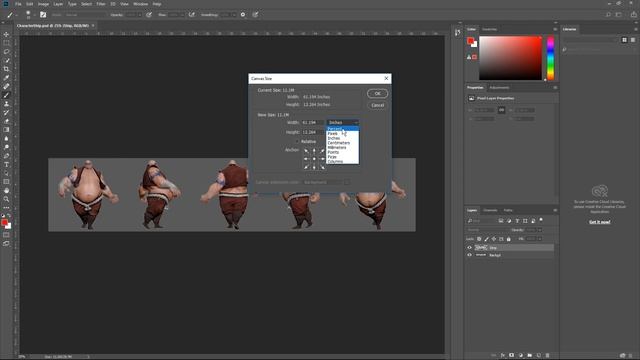
Task: Delete layer trash icon
Action: pos(547,355)
